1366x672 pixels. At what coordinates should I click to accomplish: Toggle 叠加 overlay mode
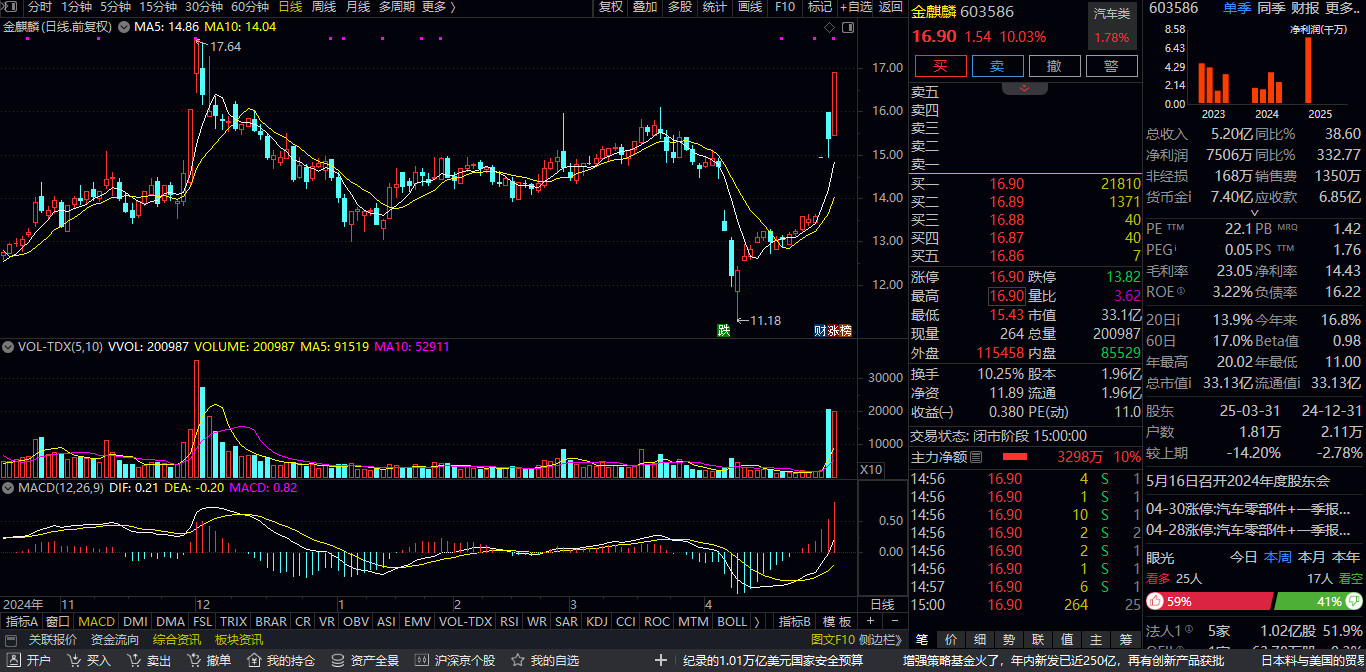click(644, 7)
